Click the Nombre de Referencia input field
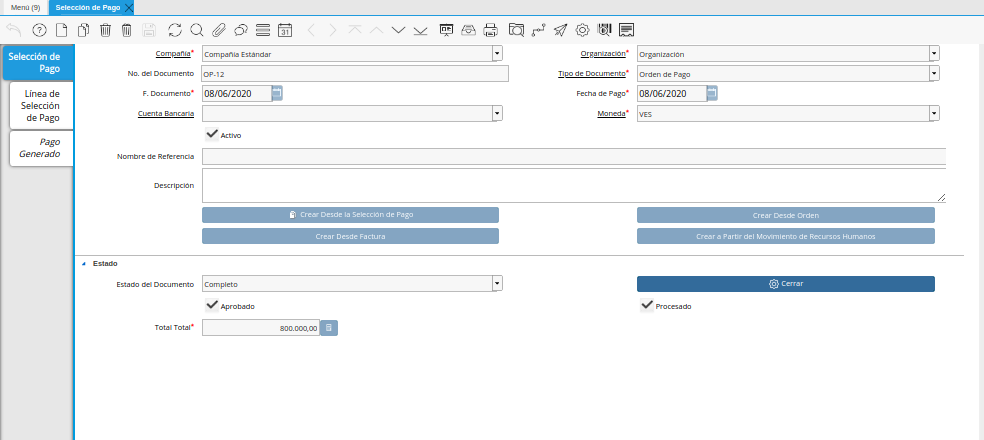984x440 pixels. click(574, 156)
